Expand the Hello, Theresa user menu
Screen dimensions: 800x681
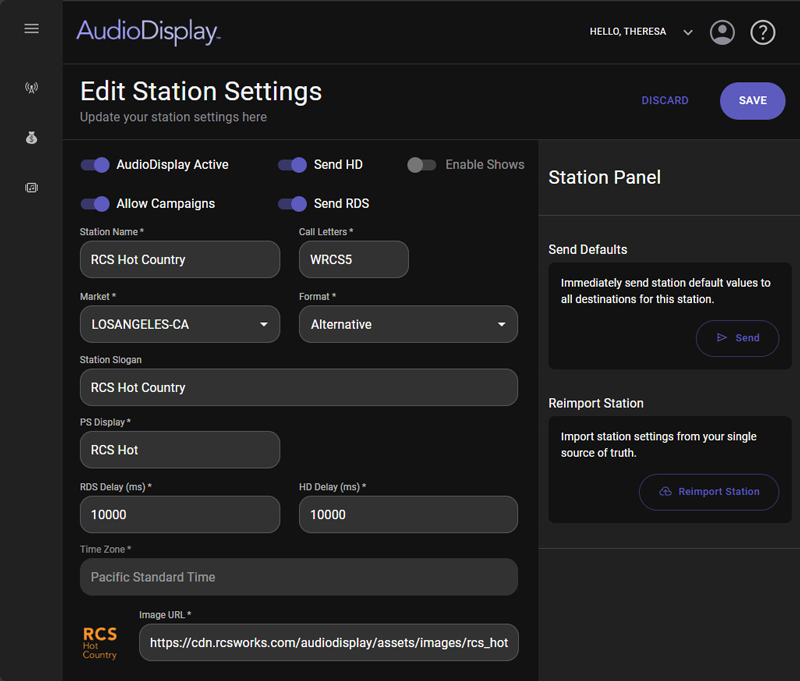[641, 32]
